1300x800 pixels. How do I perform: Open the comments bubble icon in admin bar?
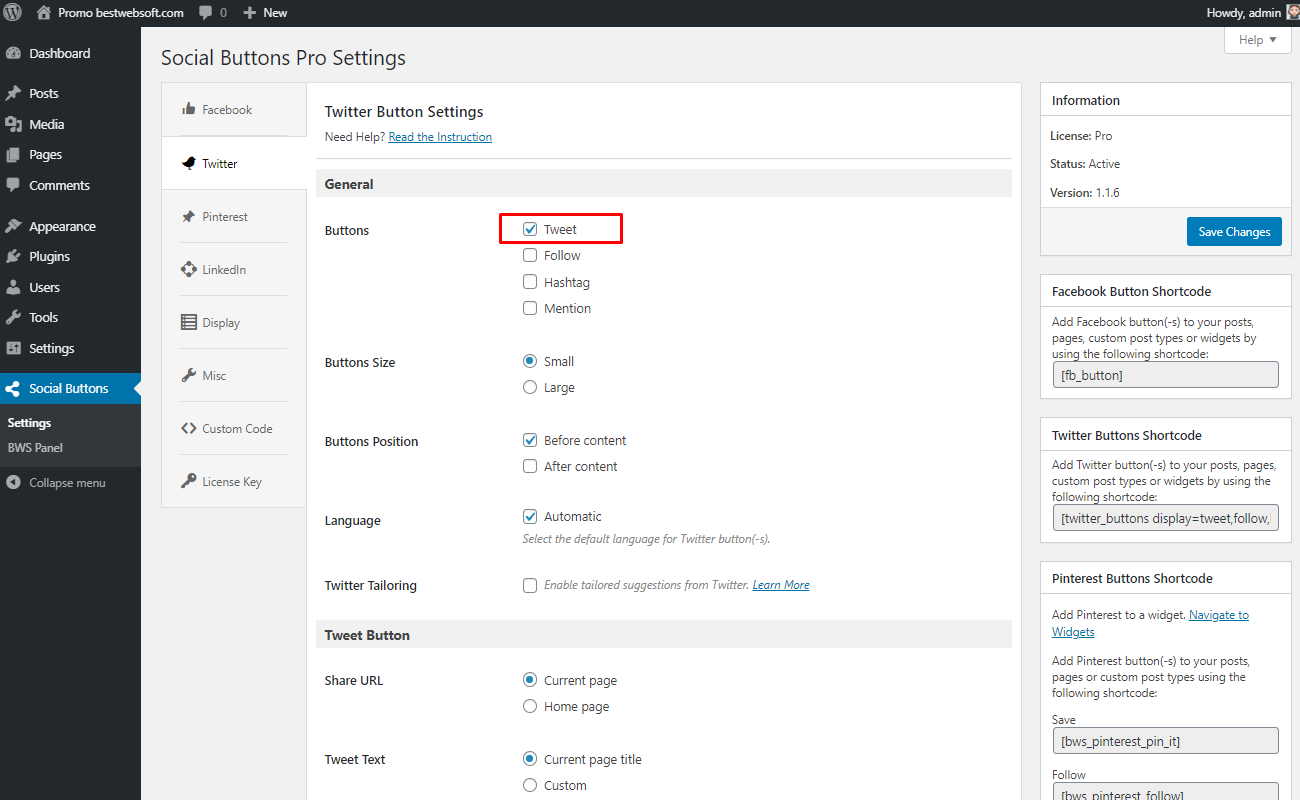(205, 13)
